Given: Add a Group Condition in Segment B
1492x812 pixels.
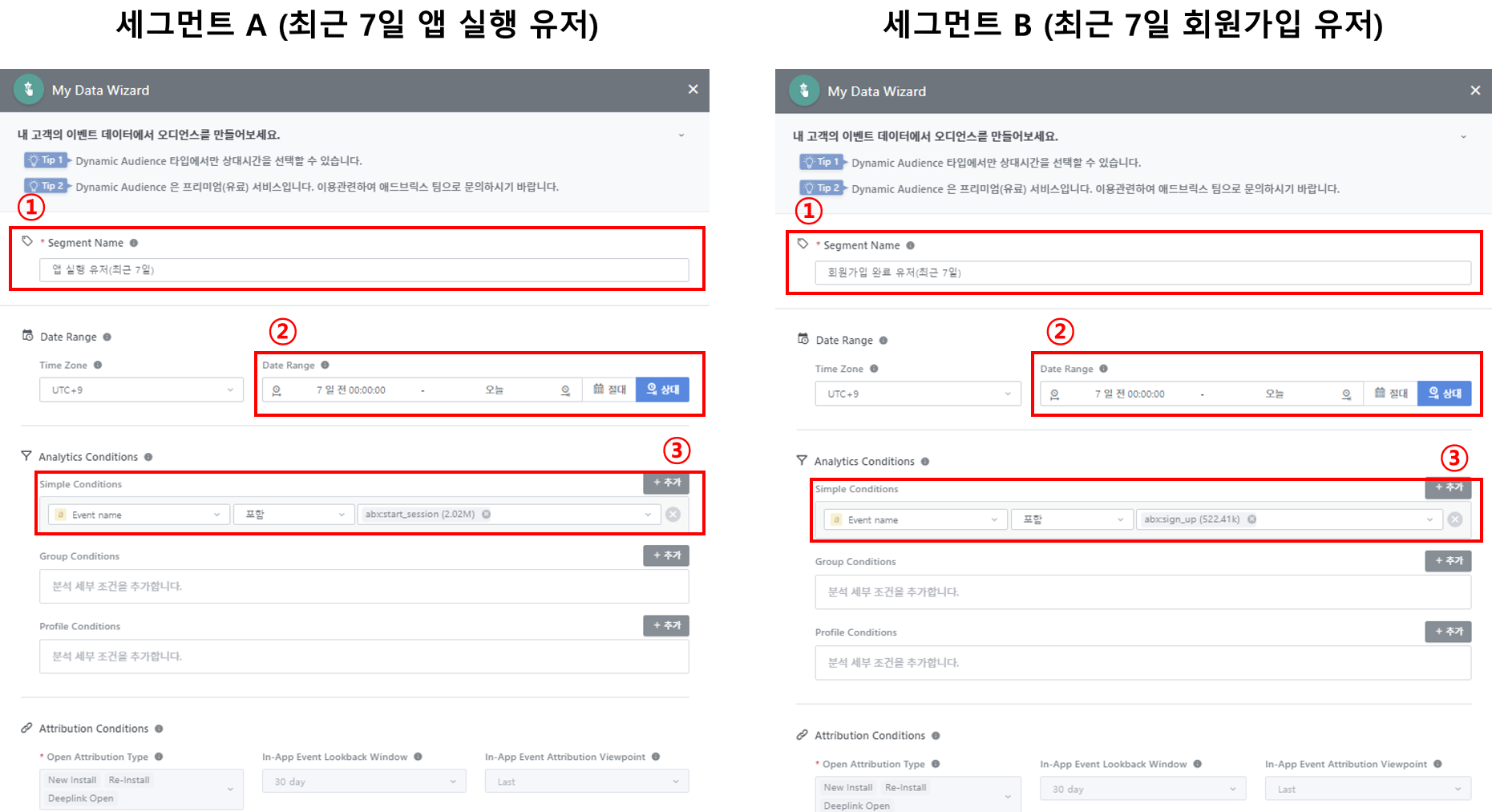Looking at the screenshot, I should 1448,561.
